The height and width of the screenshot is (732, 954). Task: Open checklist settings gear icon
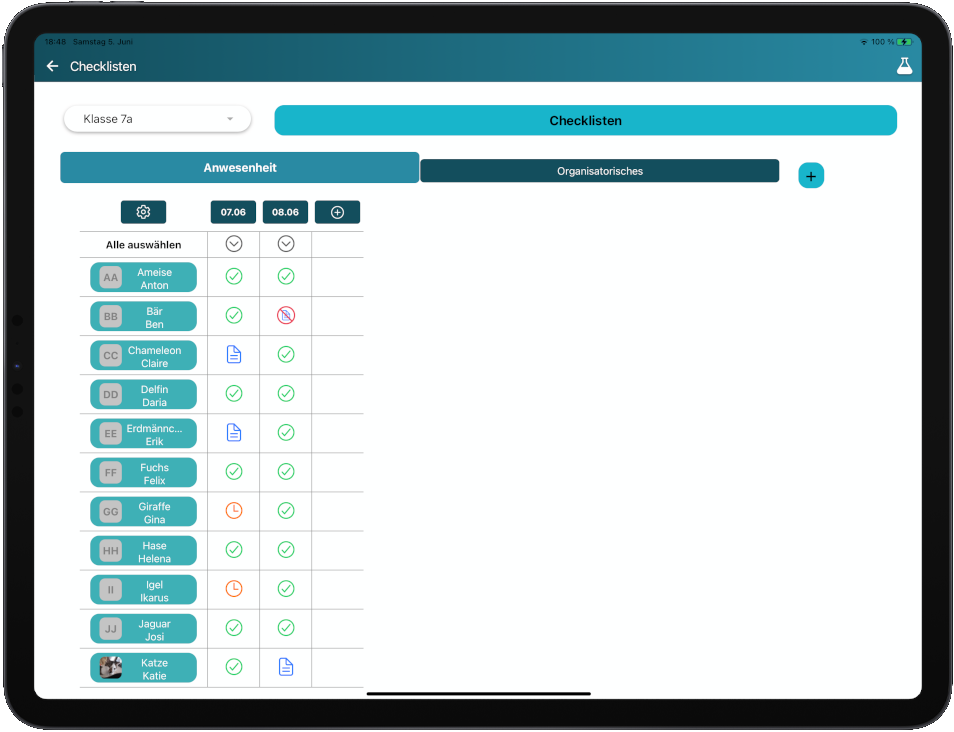143,212
